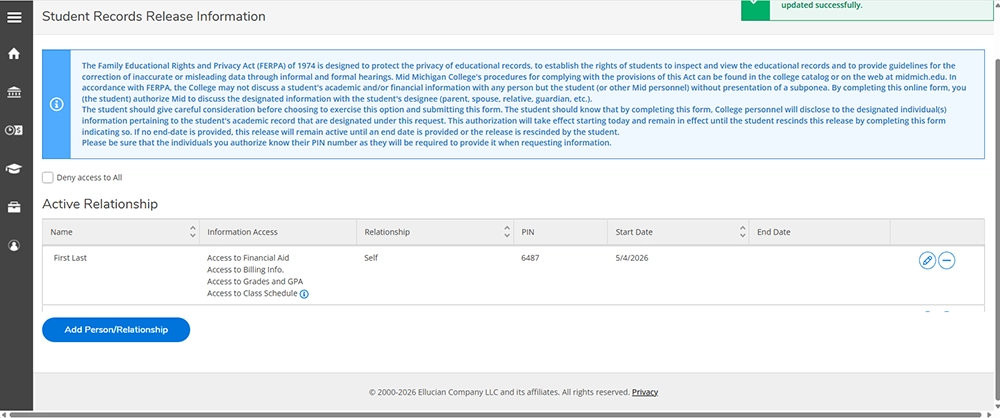This screenshot has height=418, width=1000.
Task: Open the hamburger navigation menu
Action: coord(14,17)
